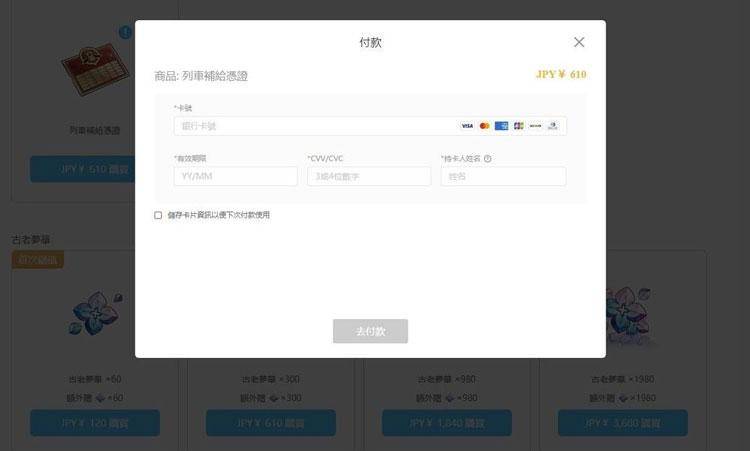This screenshot has width=750, height=451.
Task: Click the card number input field
Action: [370, 126]
